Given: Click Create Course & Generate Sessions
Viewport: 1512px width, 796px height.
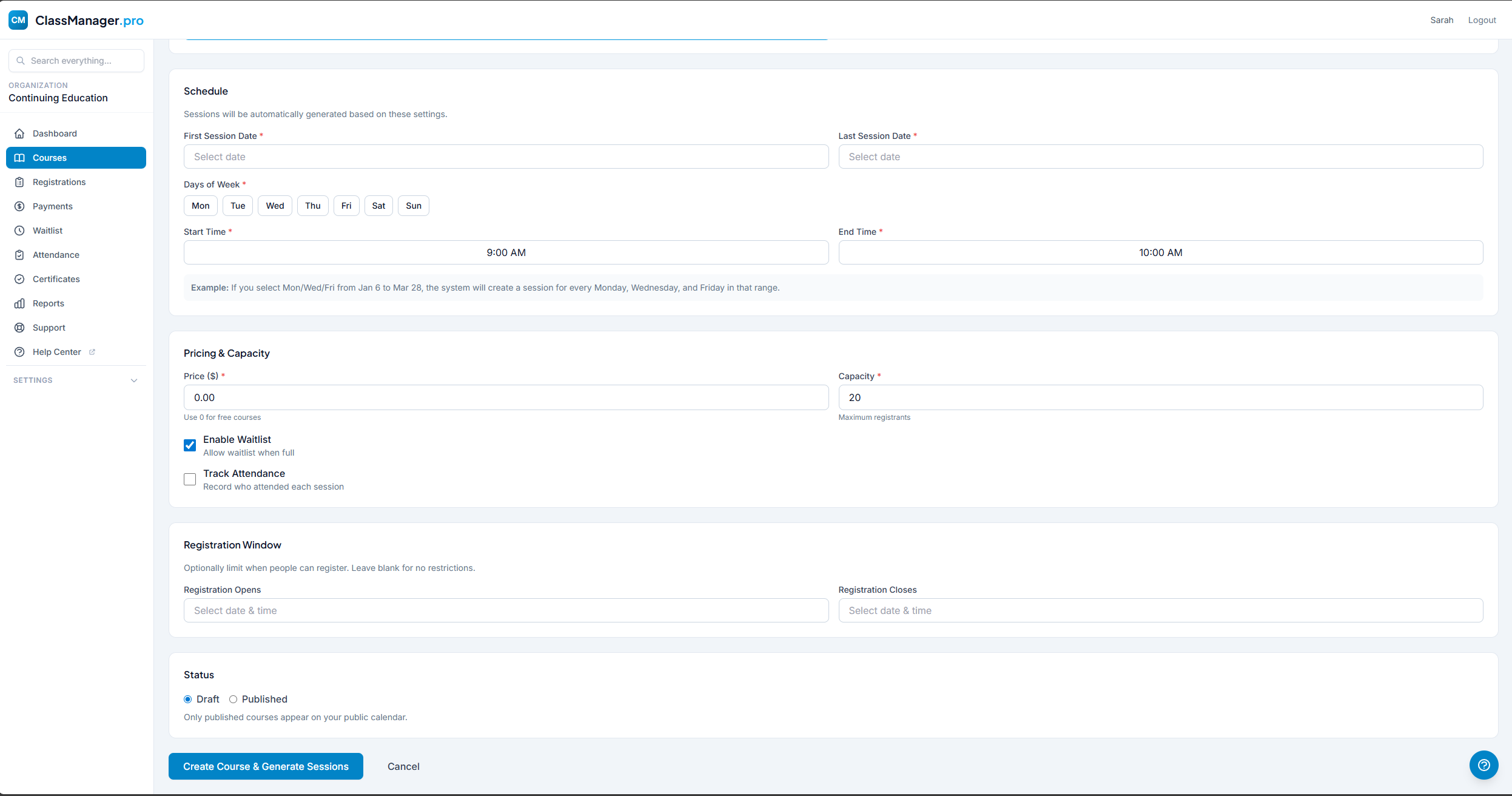Looking at the screenshot, I should tap(265, 766).
